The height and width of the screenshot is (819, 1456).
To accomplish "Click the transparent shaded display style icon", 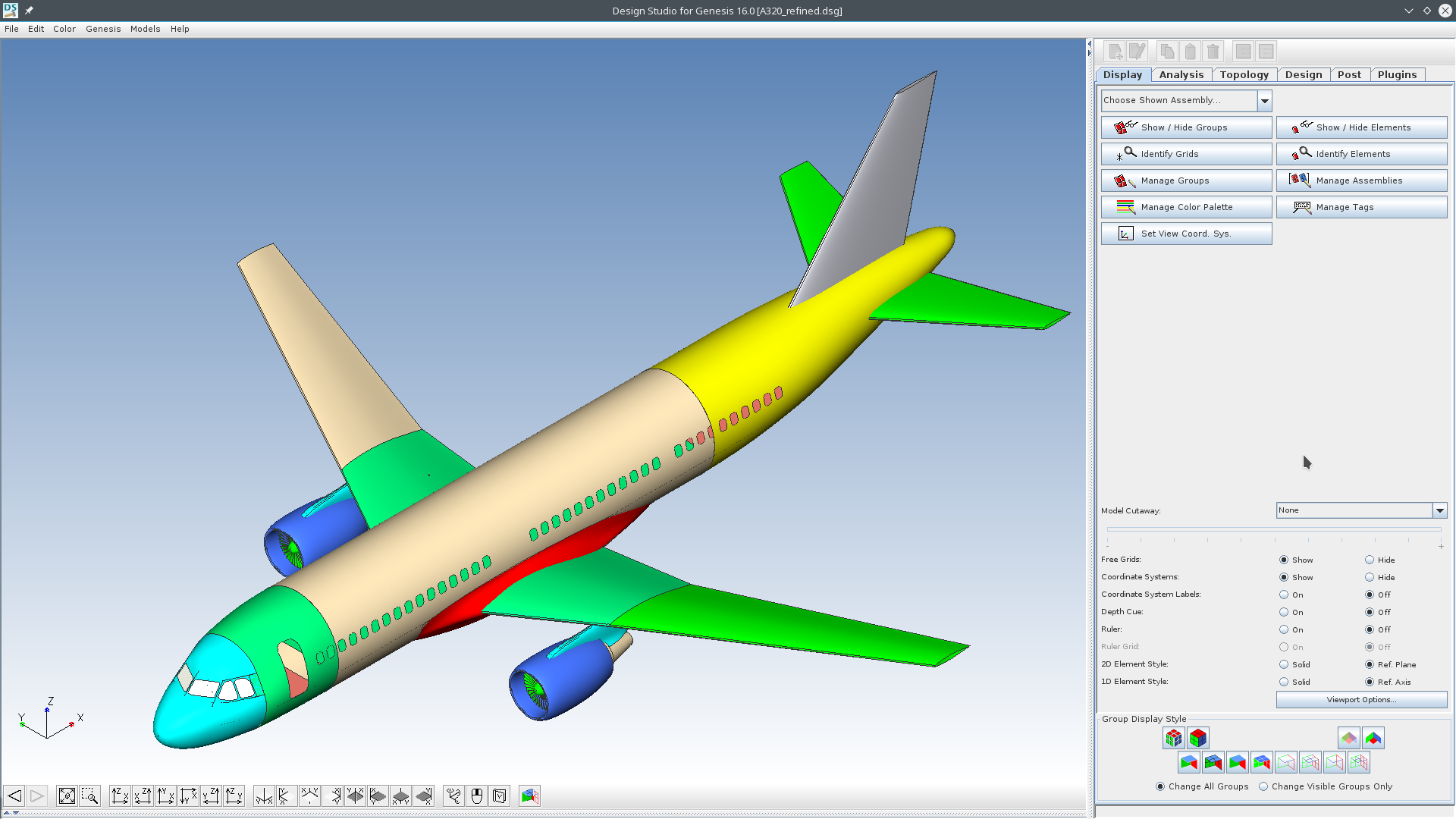I will pyautogui.click(x=1348, y=738).
